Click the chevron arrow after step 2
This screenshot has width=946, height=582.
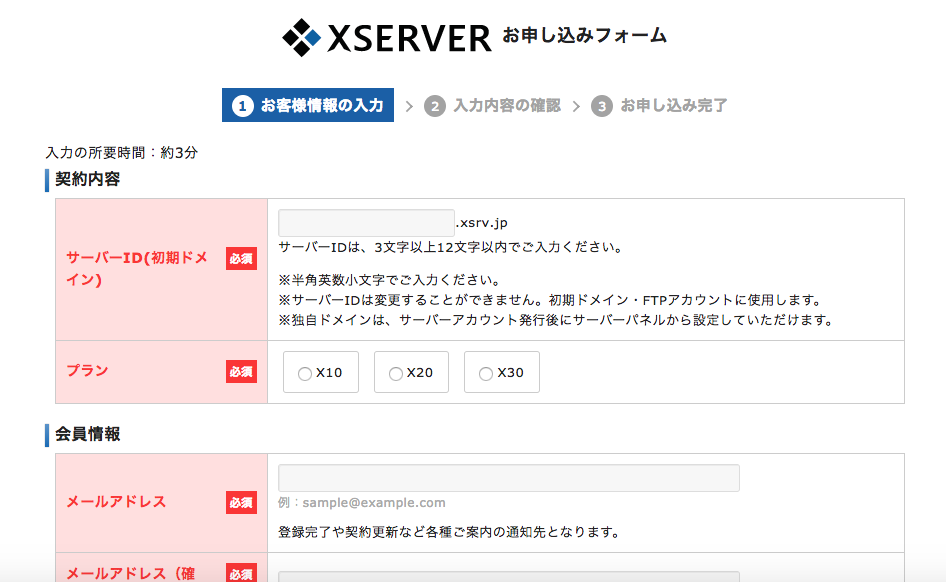click(x=576, y=107)
